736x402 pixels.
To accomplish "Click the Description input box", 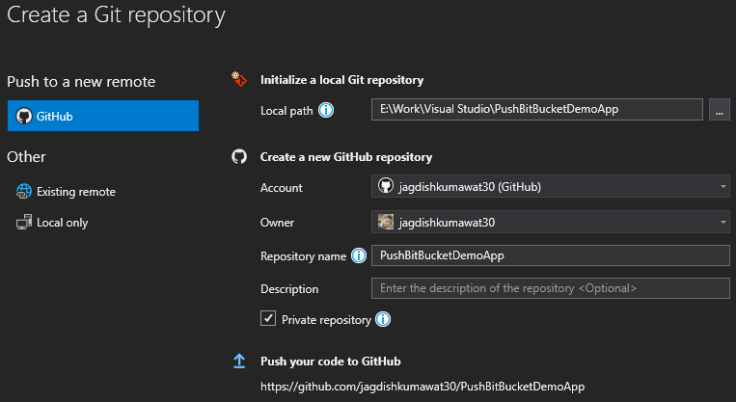I will click(x=550, y=289).
